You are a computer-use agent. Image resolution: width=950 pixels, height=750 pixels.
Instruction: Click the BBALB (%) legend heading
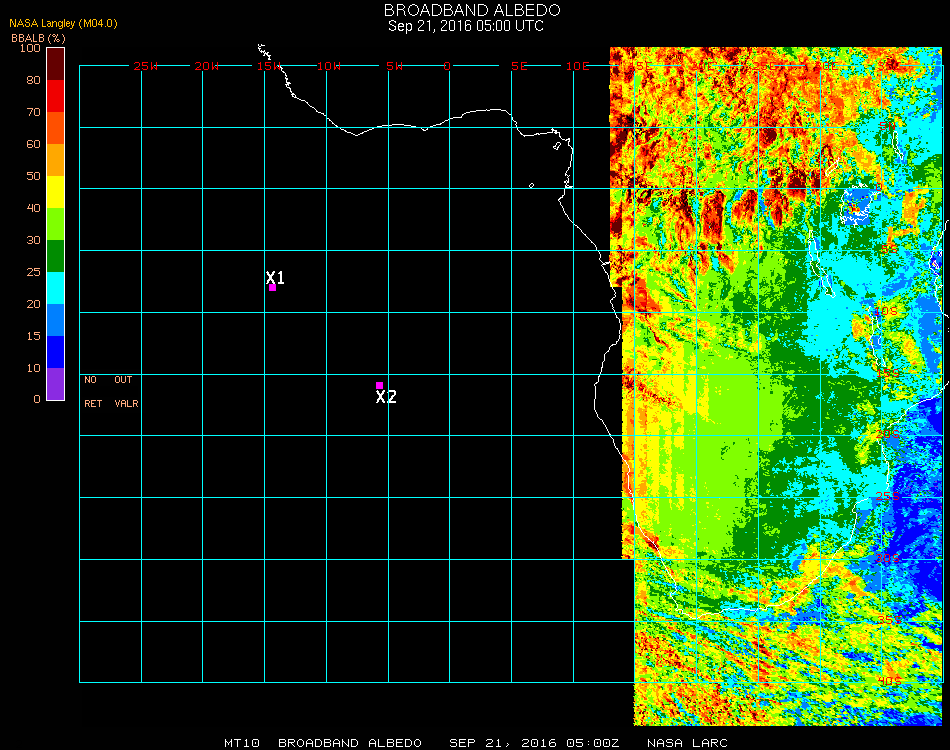click(40, 37)
